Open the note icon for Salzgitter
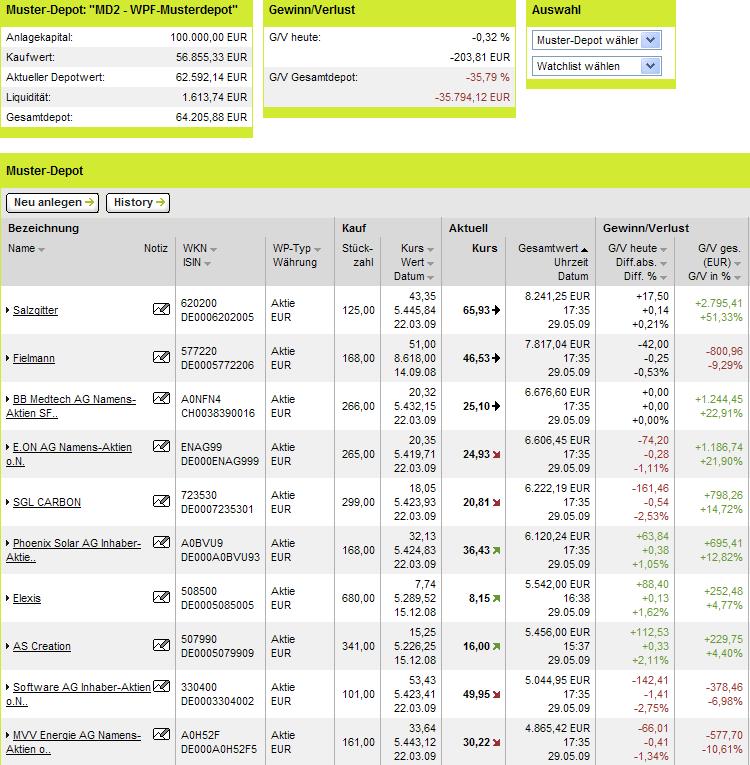This screenshot has height=765, width=750. point(162,309)
